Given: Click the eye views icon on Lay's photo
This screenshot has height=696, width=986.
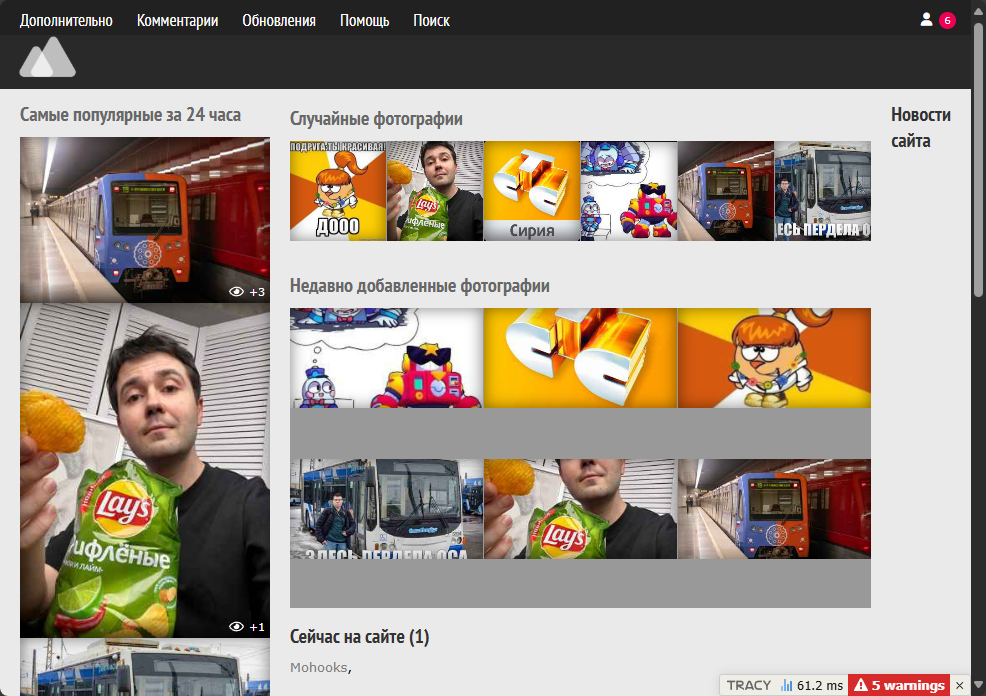Looking at the screenshot, I should 237,627.
